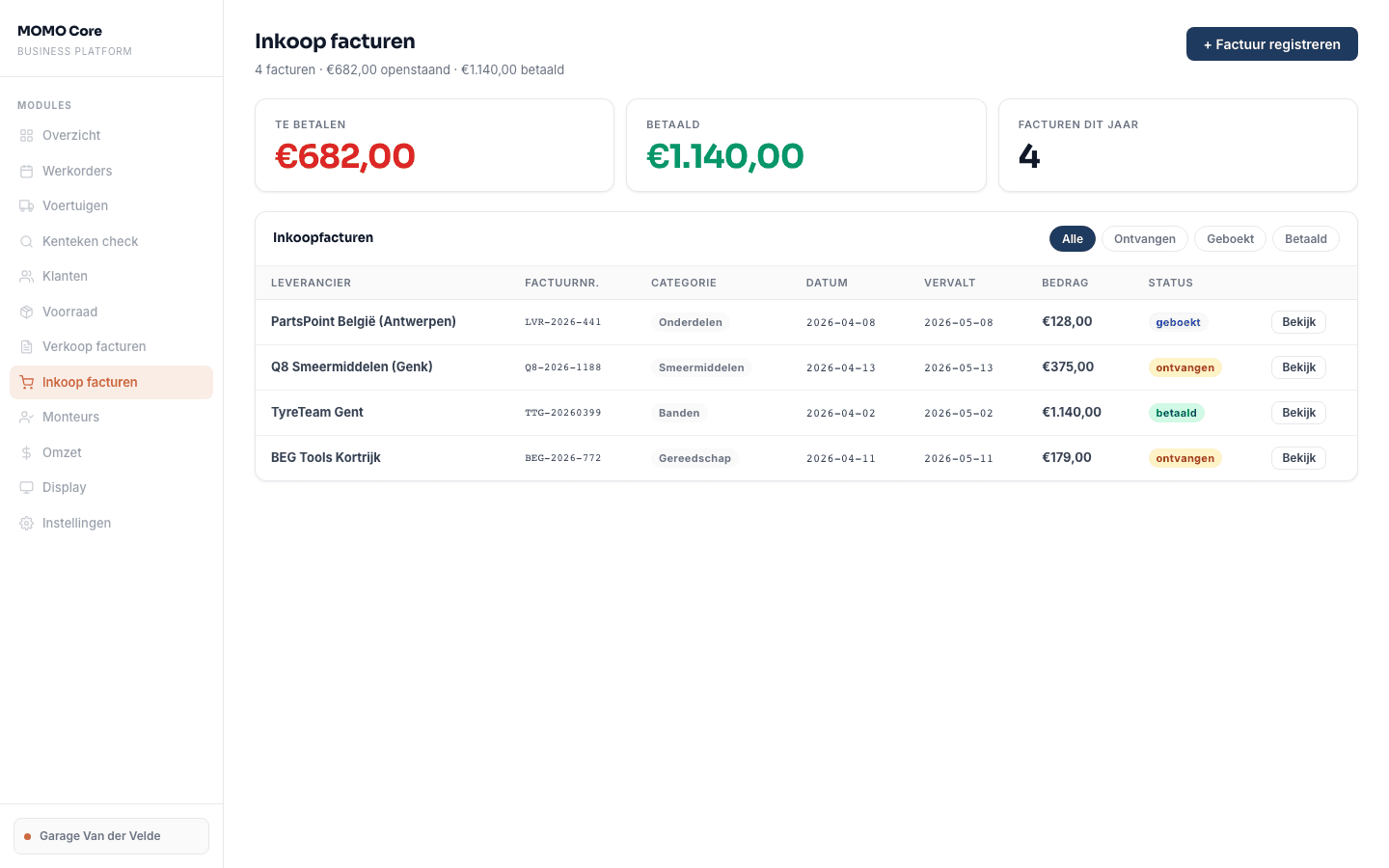
Task: Click the Display monitor icon
Action: (x=27, y=488)
